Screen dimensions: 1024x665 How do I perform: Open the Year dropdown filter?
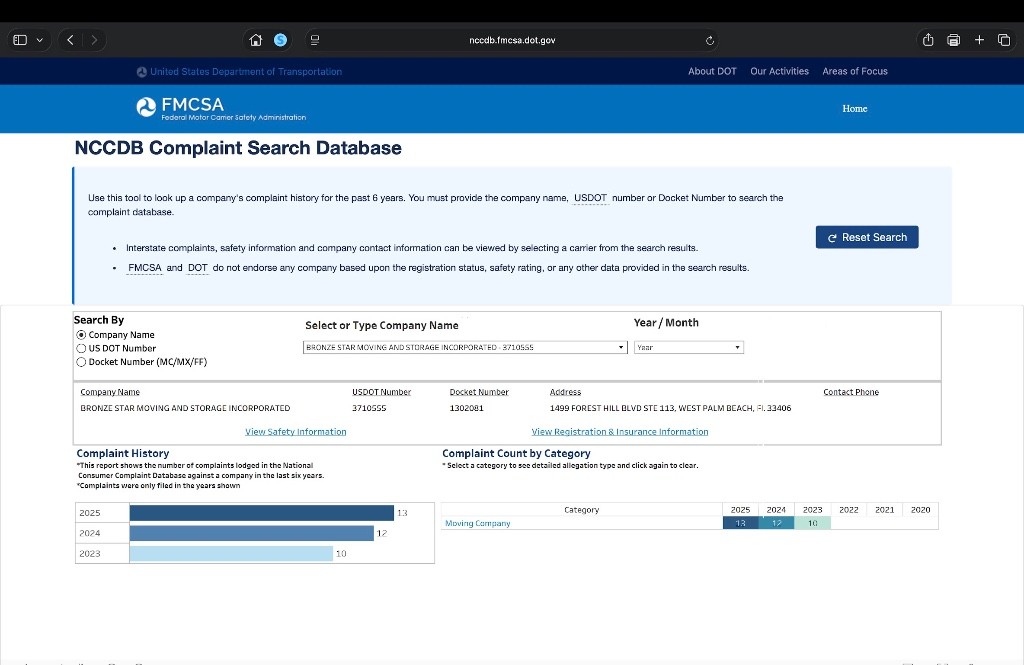(689, 347)
